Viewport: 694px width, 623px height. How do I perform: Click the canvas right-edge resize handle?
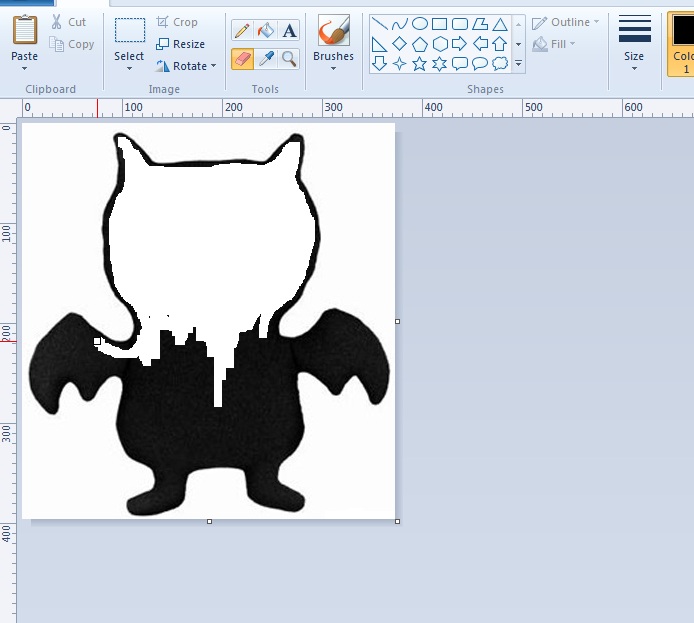[397, 321]
